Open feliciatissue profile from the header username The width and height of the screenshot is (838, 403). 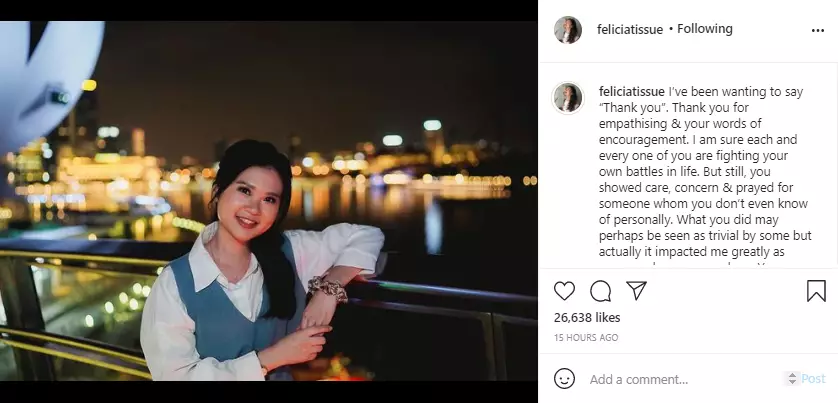pos(629,29)
